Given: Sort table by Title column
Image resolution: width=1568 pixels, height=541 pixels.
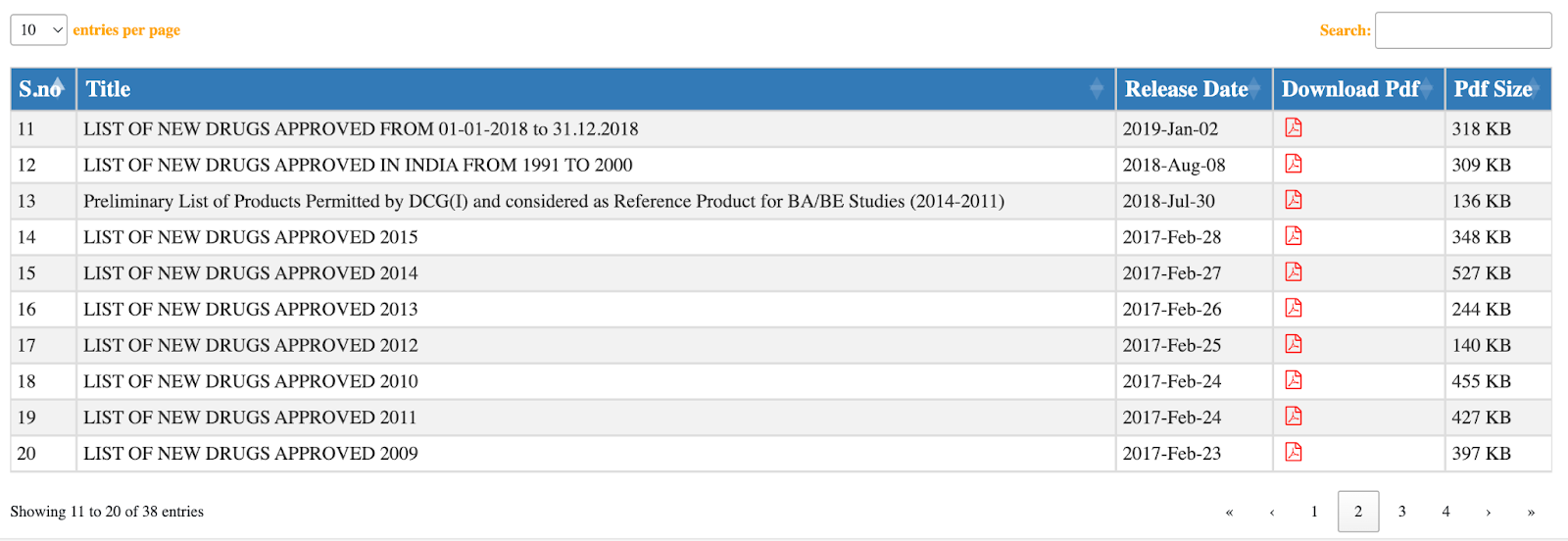Looking at the screenshot, I should coord(596,89).
